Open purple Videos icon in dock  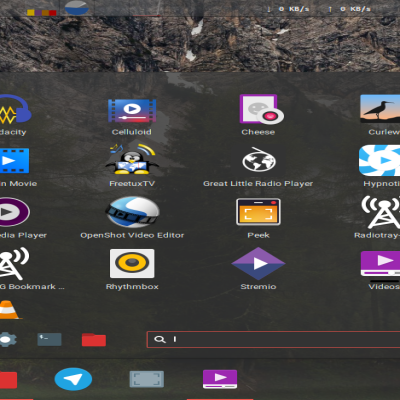(x=220, y=379)
